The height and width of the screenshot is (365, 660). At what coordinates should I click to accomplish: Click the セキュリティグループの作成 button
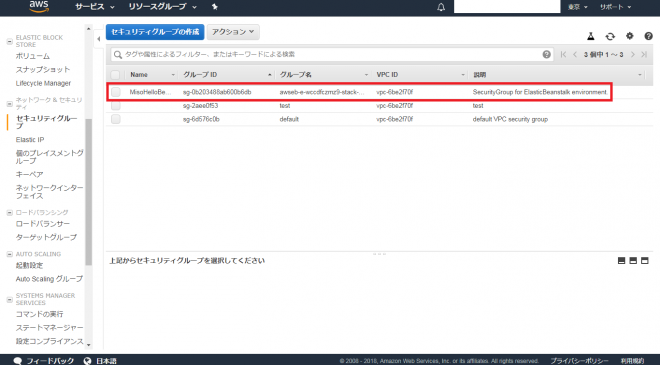click(155, 32)
